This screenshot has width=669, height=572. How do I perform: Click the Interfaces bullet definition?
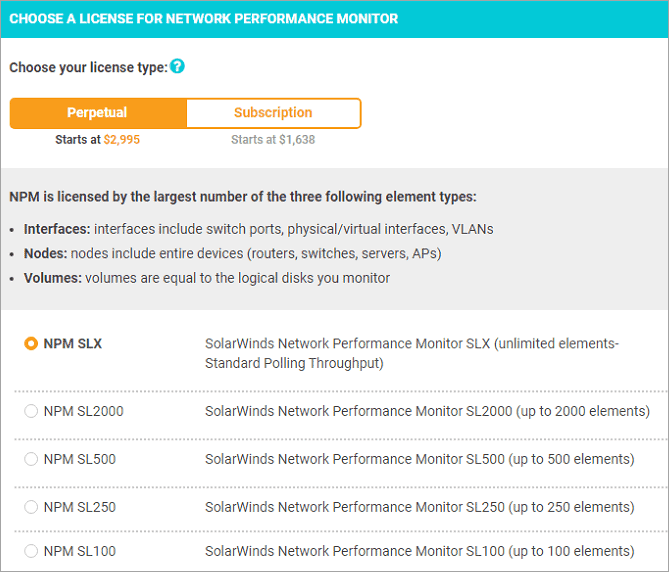click(x=258, y=229)
